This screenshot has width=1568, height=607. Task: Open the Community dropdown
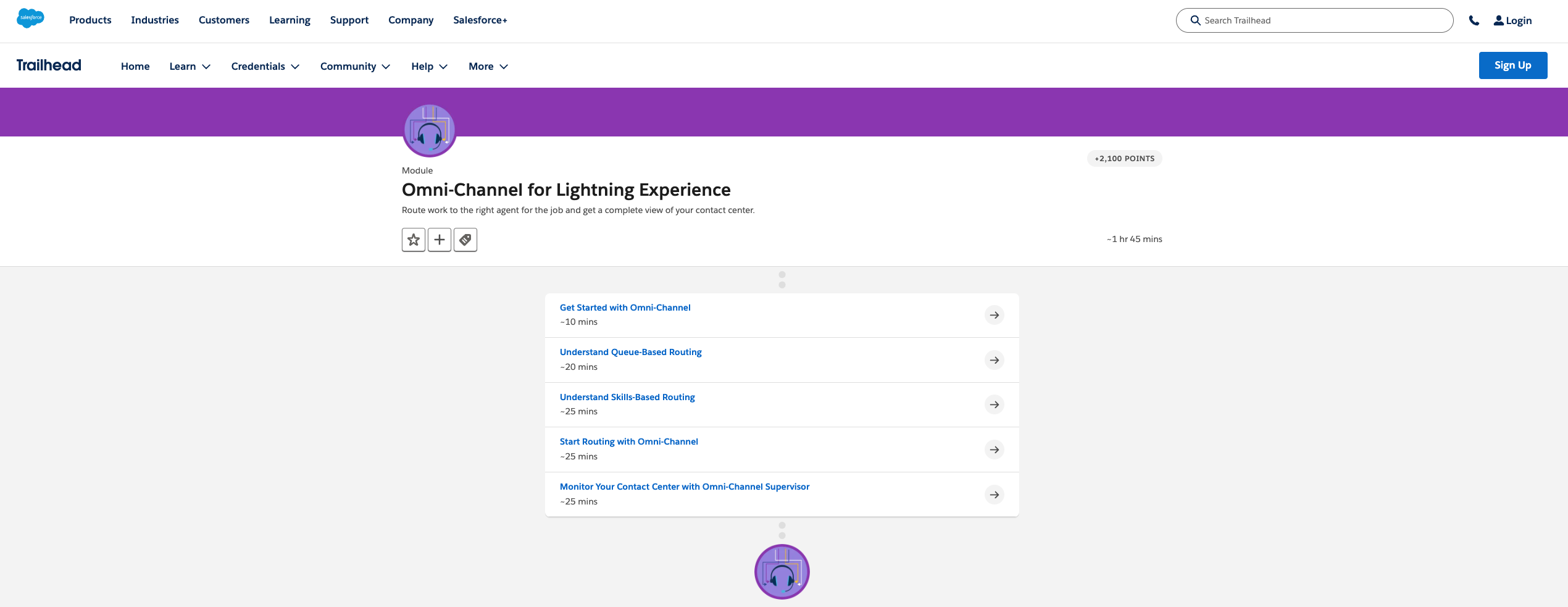[355, 66]
